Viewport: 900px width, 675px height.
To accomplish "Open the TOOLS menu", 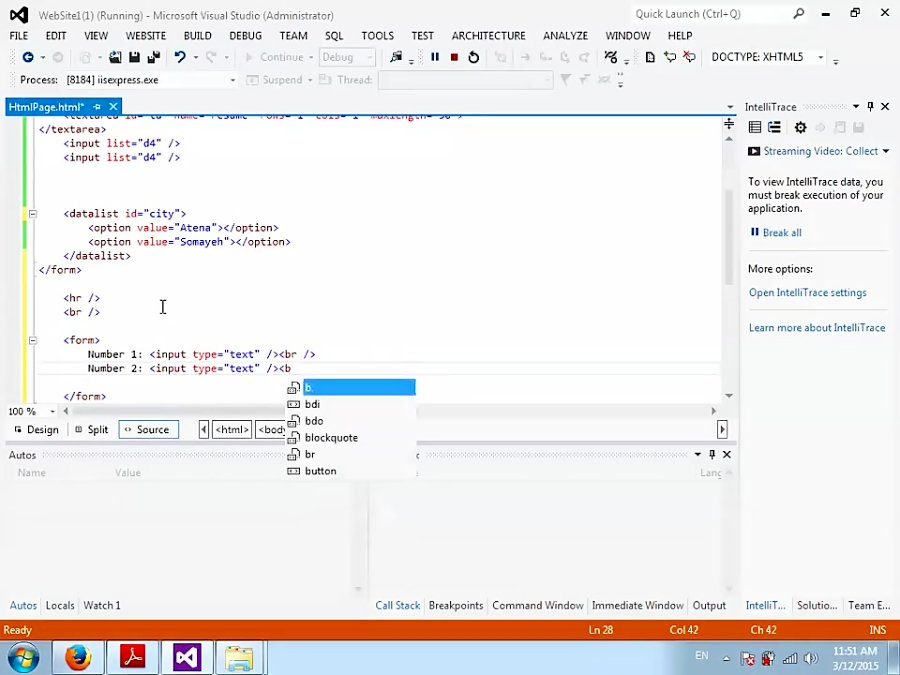I will coord(377,36).
